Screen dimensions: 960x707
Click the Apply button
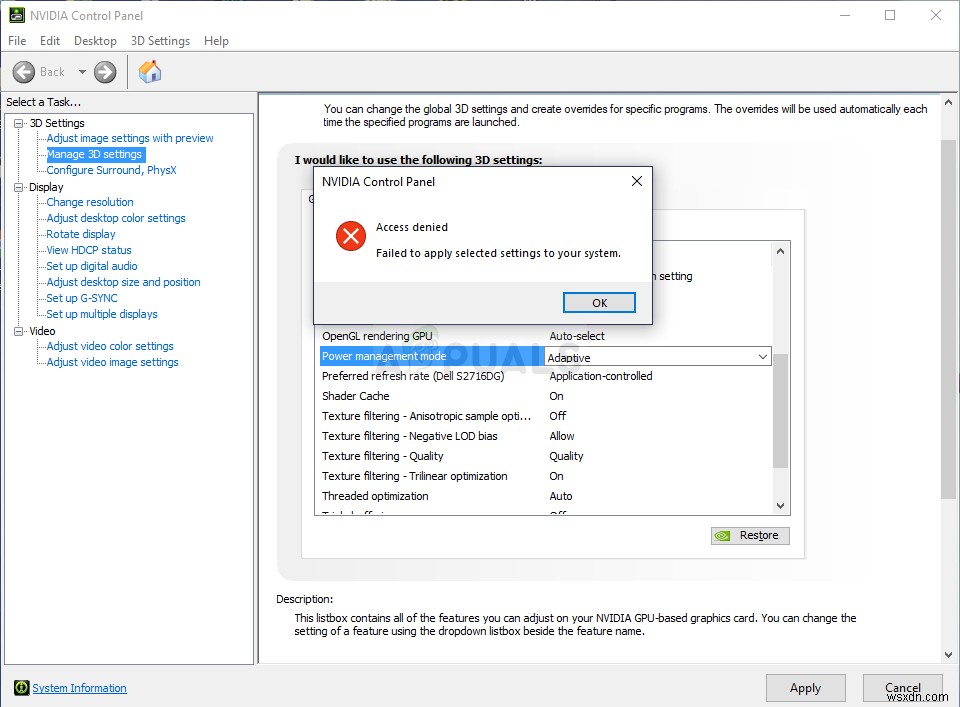(805, 688)
